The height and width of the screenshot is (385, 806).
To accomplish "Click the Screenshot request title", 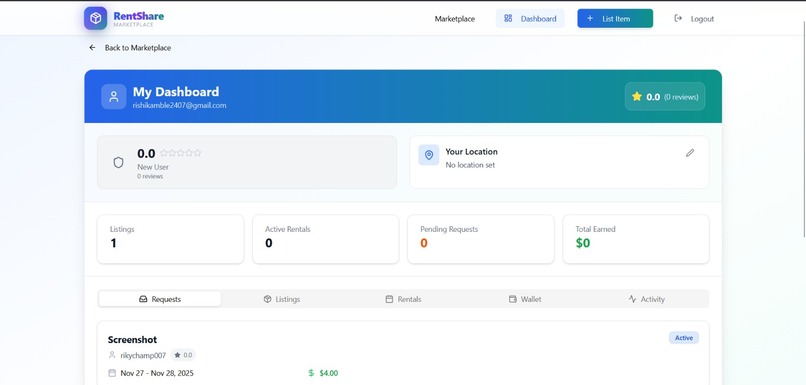I will click(133, 340).
